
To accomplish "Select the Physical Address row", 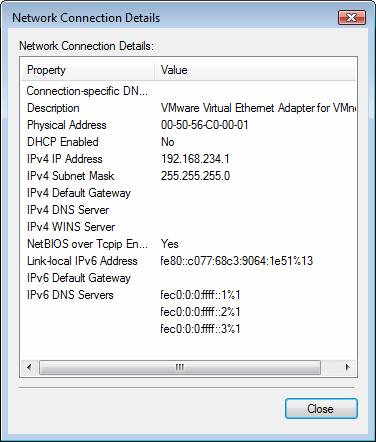I will tap(189, 125).
